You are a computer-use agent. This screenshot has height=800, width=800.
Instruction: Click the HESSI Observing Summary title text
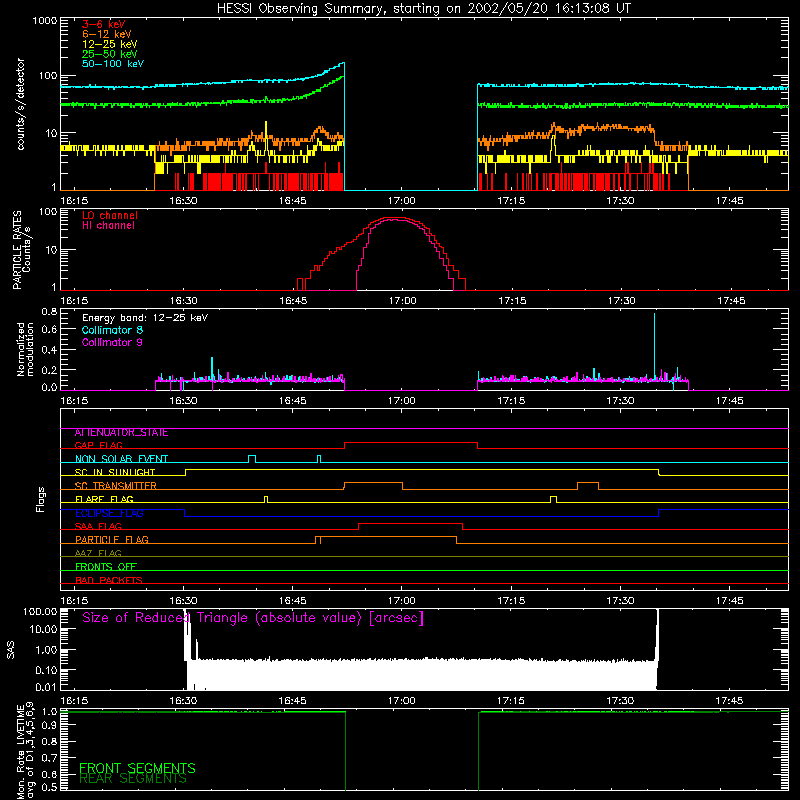point(423,9)
